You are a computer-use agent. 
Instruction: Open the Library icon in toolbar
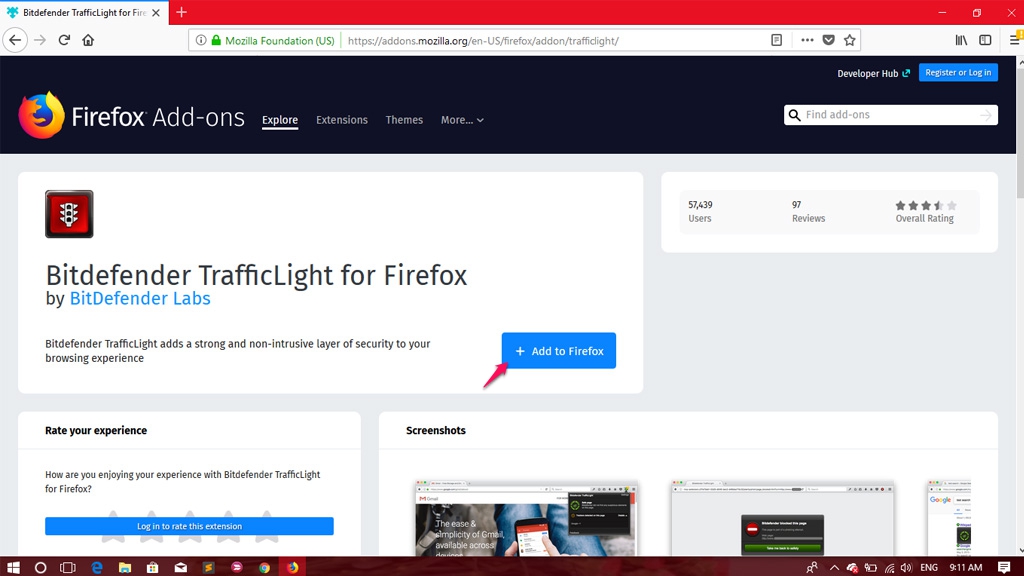[961, 40]
